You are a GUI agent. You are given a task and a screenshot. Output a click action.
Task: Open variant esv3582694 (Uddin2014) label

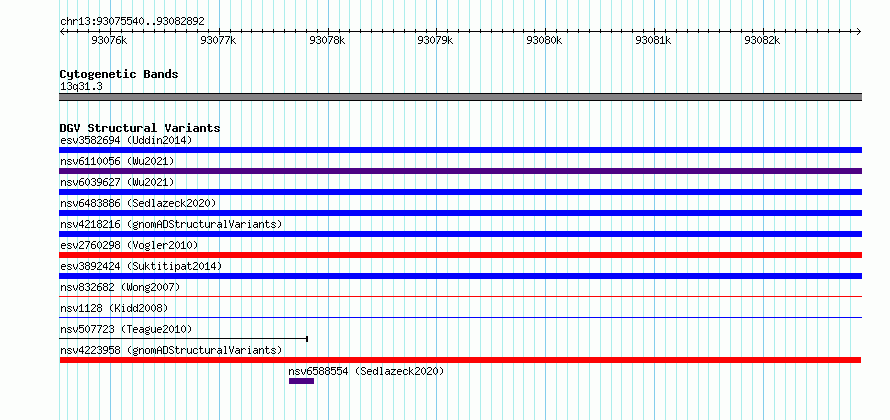click(x=126, y=140)
